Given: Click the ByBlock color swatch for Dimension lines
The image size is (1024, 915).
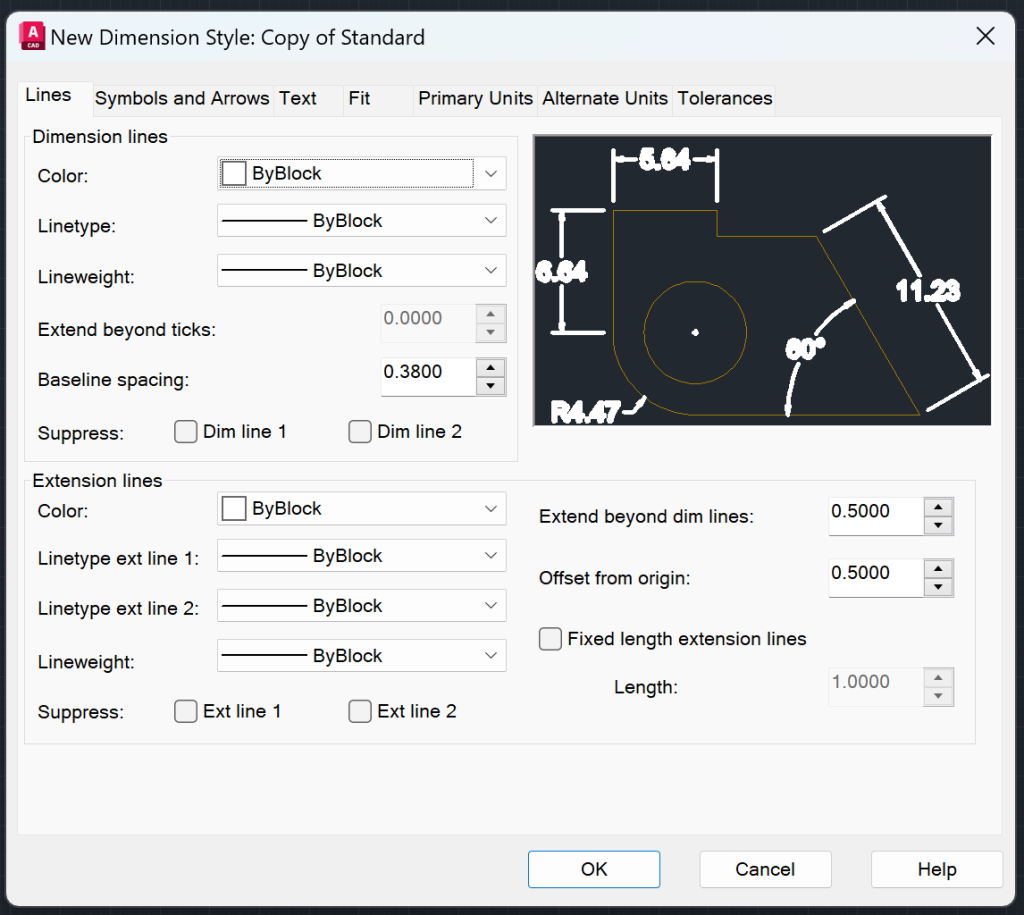Looking at the screenshot, I should click(233, 172).
